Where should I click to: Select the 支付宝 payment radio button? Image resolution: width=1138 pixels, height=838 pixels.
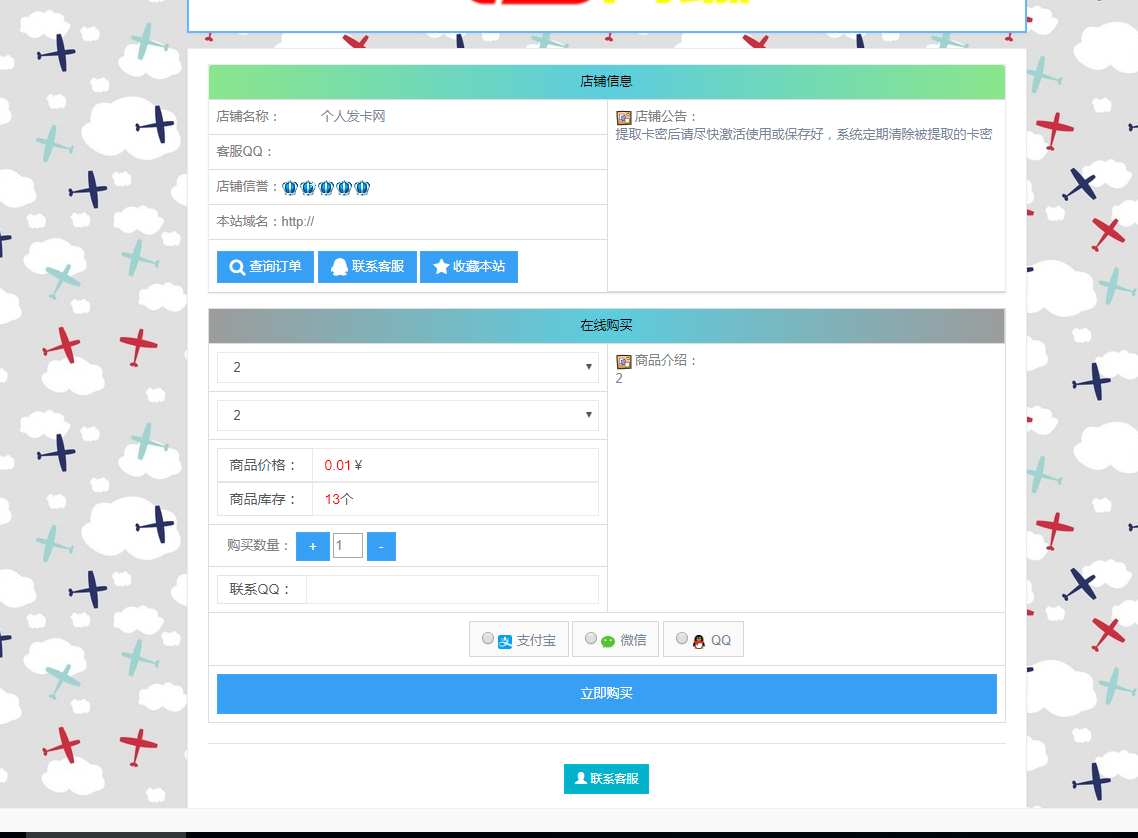pyautogui.click(x=488, y=637)
